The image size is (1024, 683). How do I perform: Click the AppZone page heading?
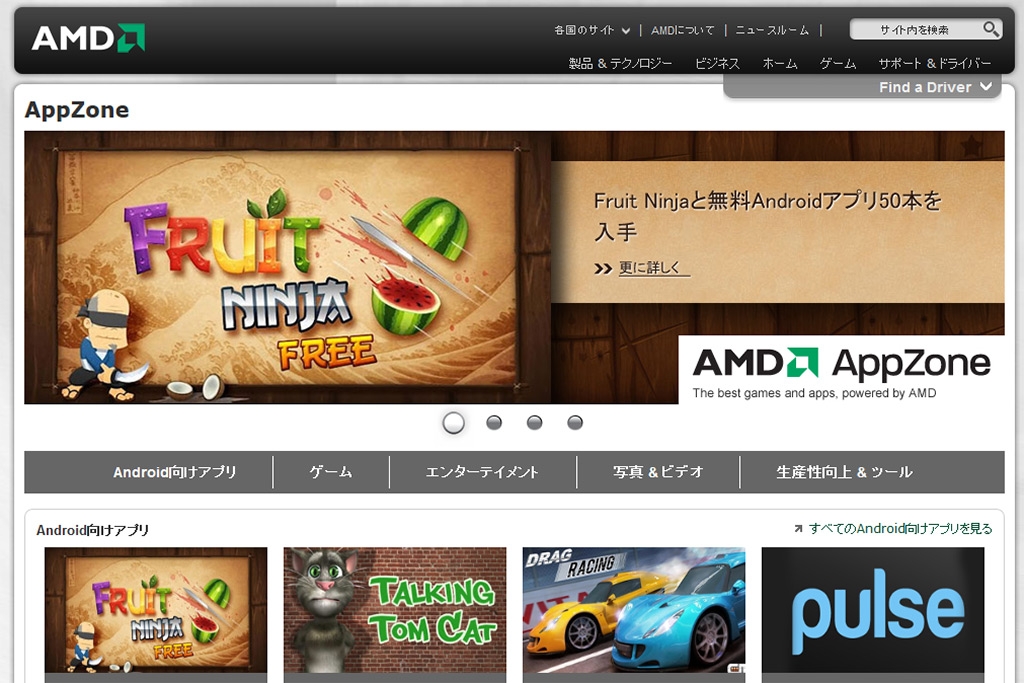(77, 110)
